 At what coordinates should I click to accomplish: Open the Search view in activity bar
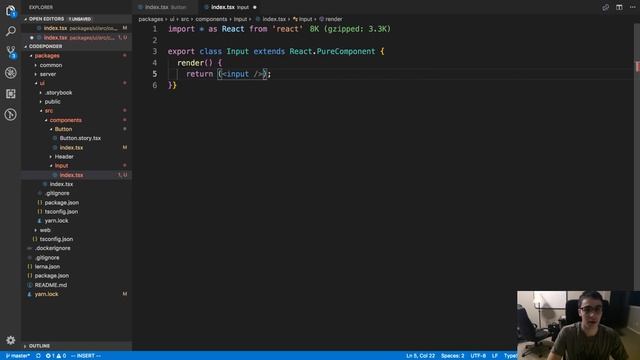(x=11, y=31)
